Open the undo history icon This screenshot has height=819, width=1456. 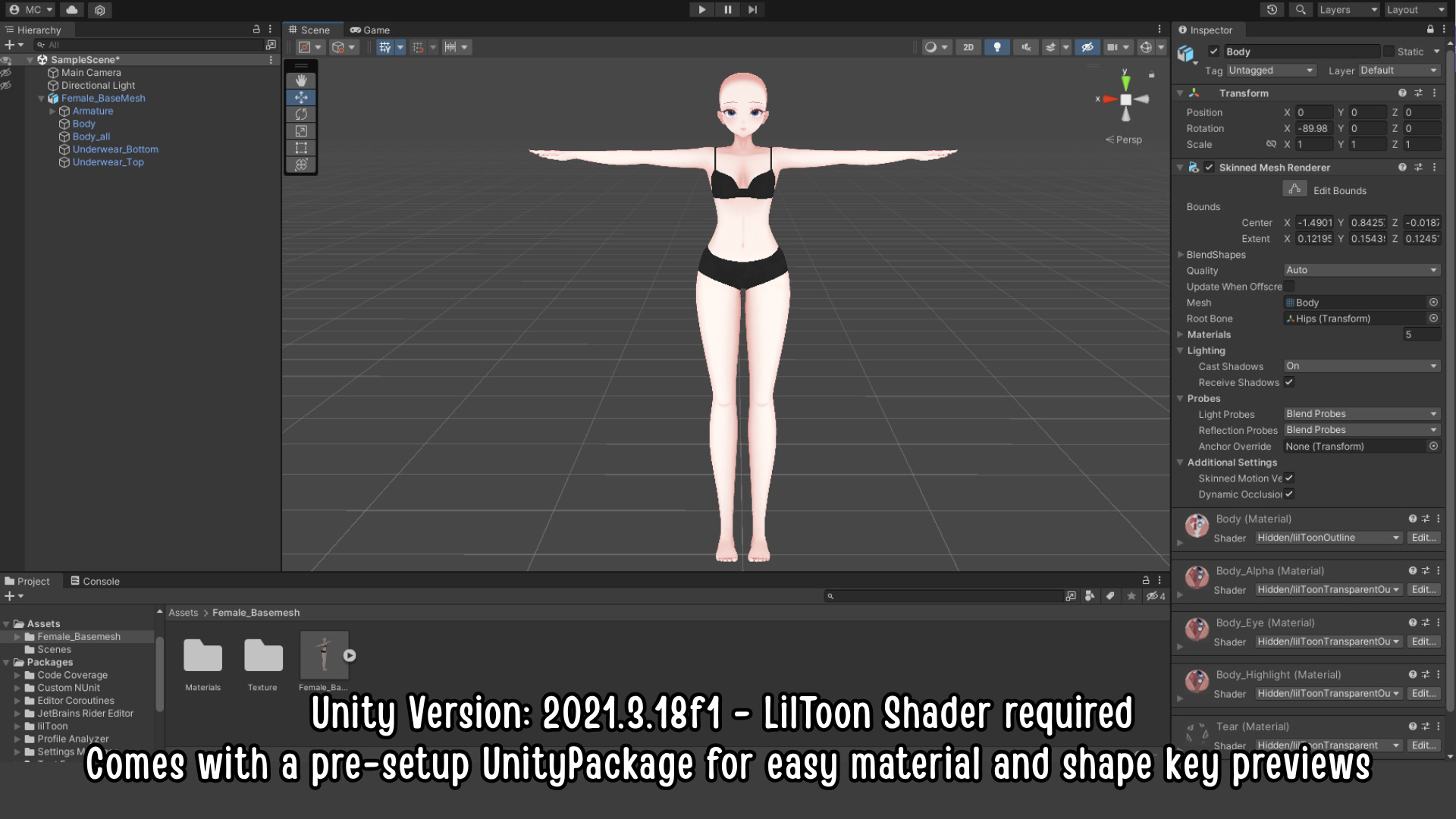[1272, 10]
